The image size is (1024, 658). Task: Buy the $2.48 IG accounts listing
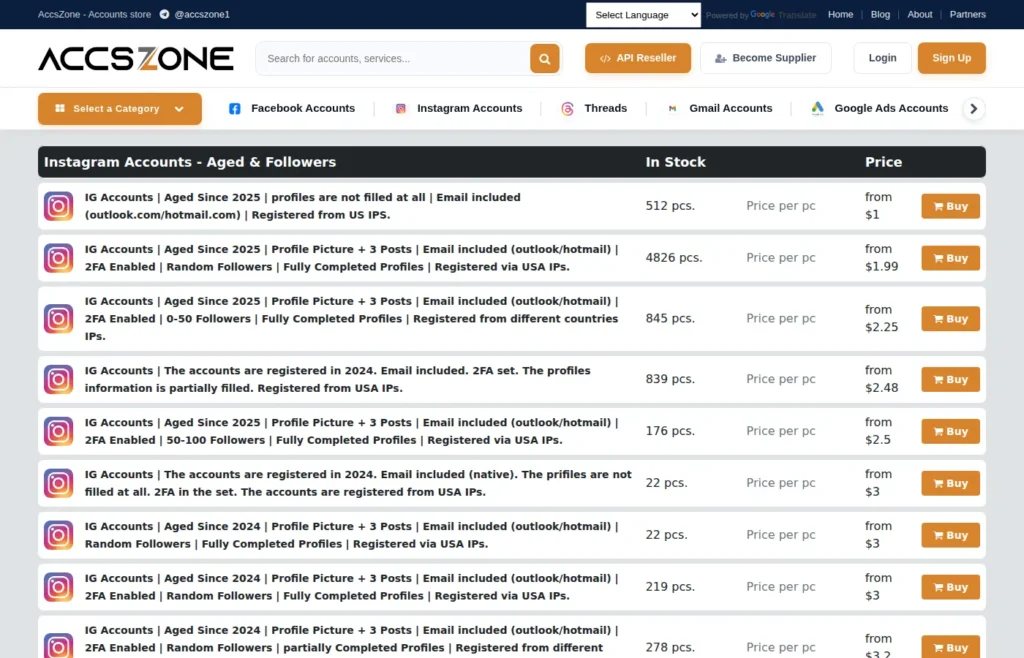coord(950,379)
